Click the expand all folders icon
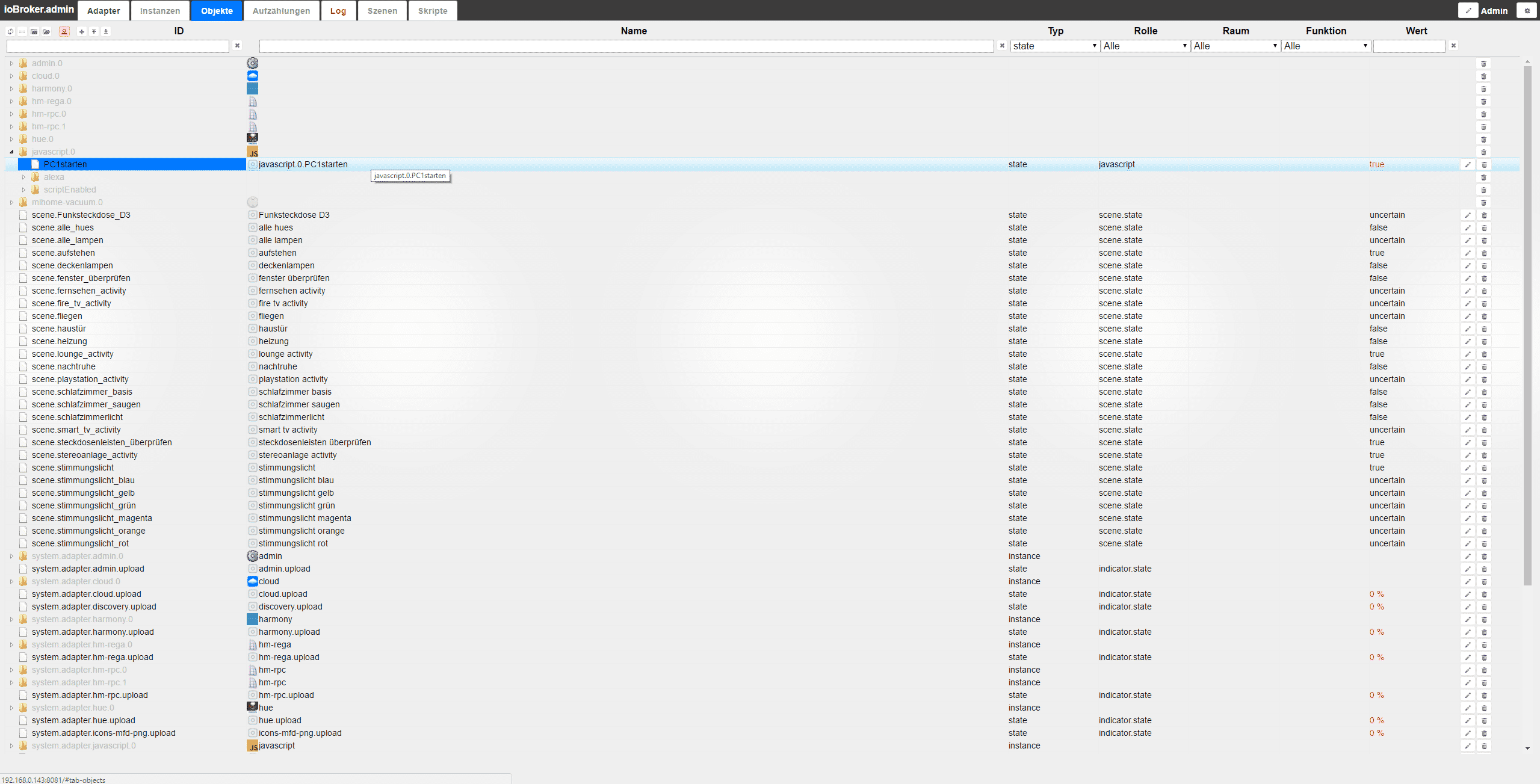This screenshot has height=784, width=1540. [46, 31]
